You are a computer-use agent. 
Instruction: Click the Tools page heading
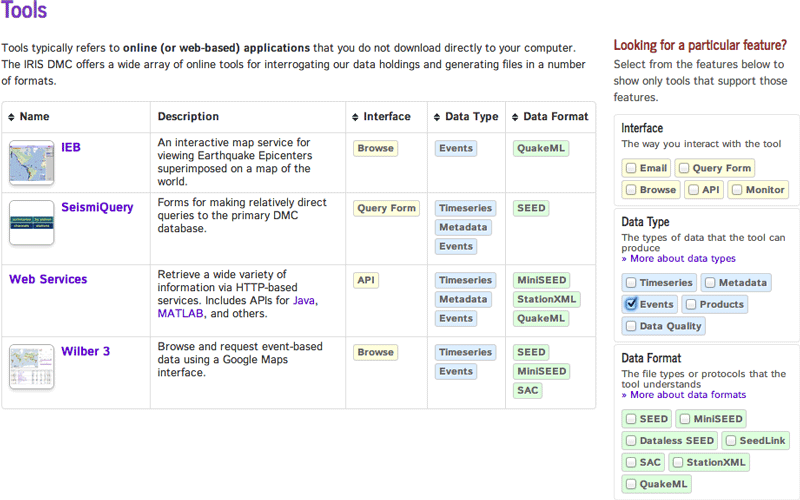[23, 10]
